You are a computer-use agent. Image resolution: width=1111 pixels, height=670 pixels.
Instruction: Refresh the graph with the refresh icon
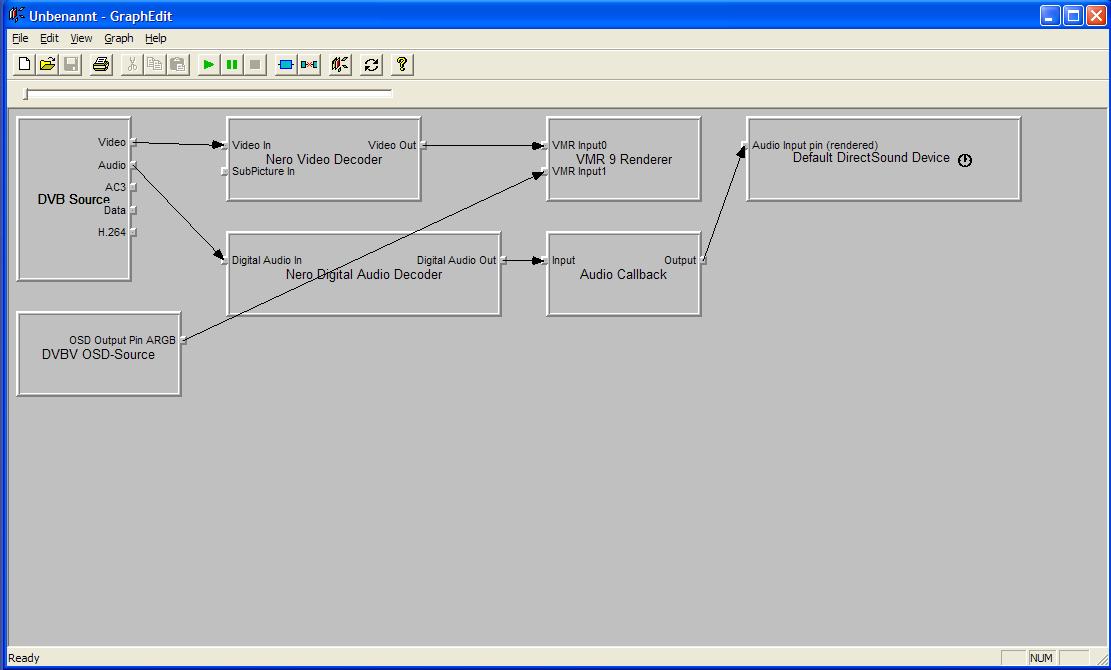[x=371, y=64]
